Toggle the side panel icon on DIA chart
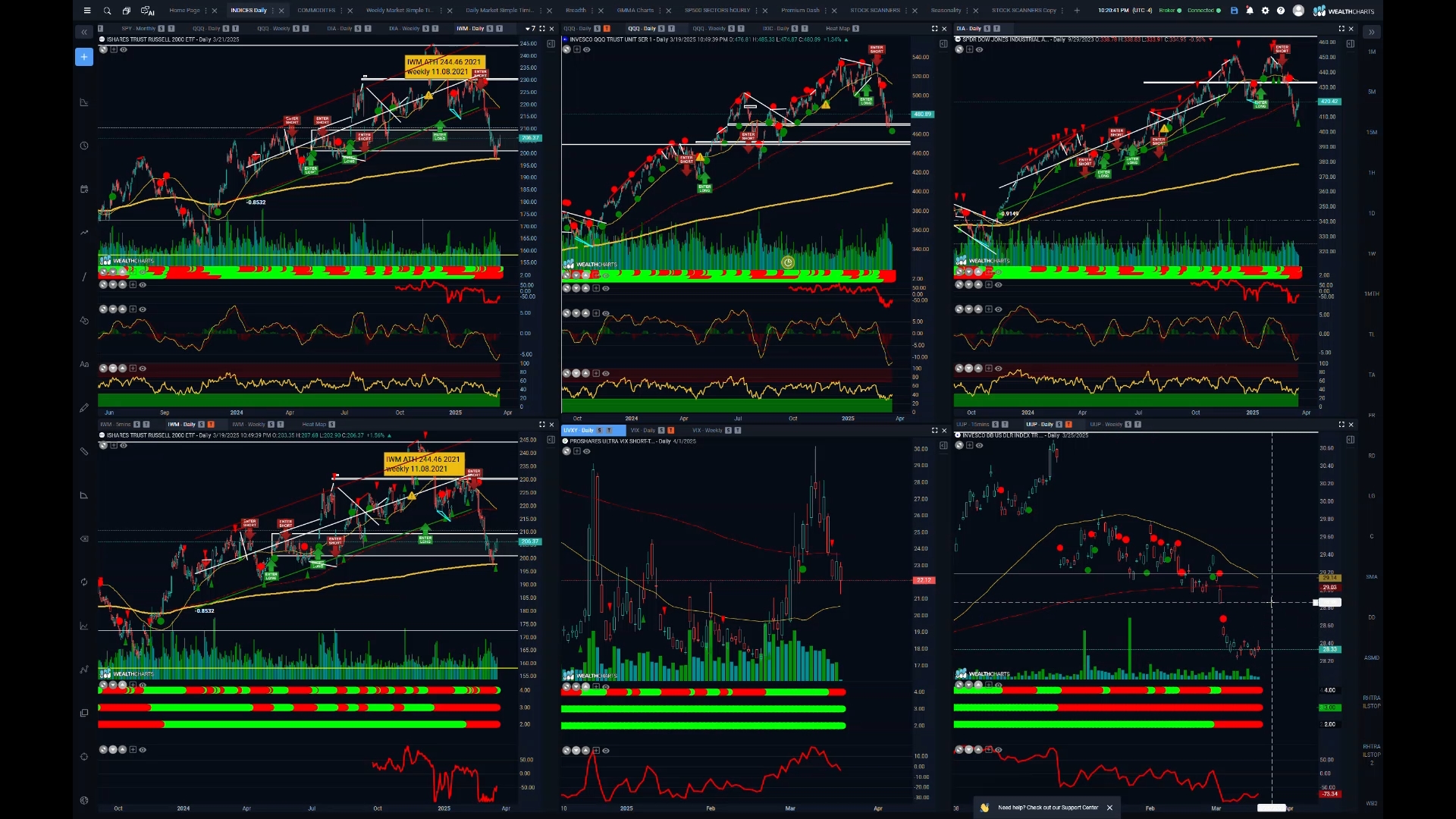Screen dimensions: 1456x819 (1351, 44)
